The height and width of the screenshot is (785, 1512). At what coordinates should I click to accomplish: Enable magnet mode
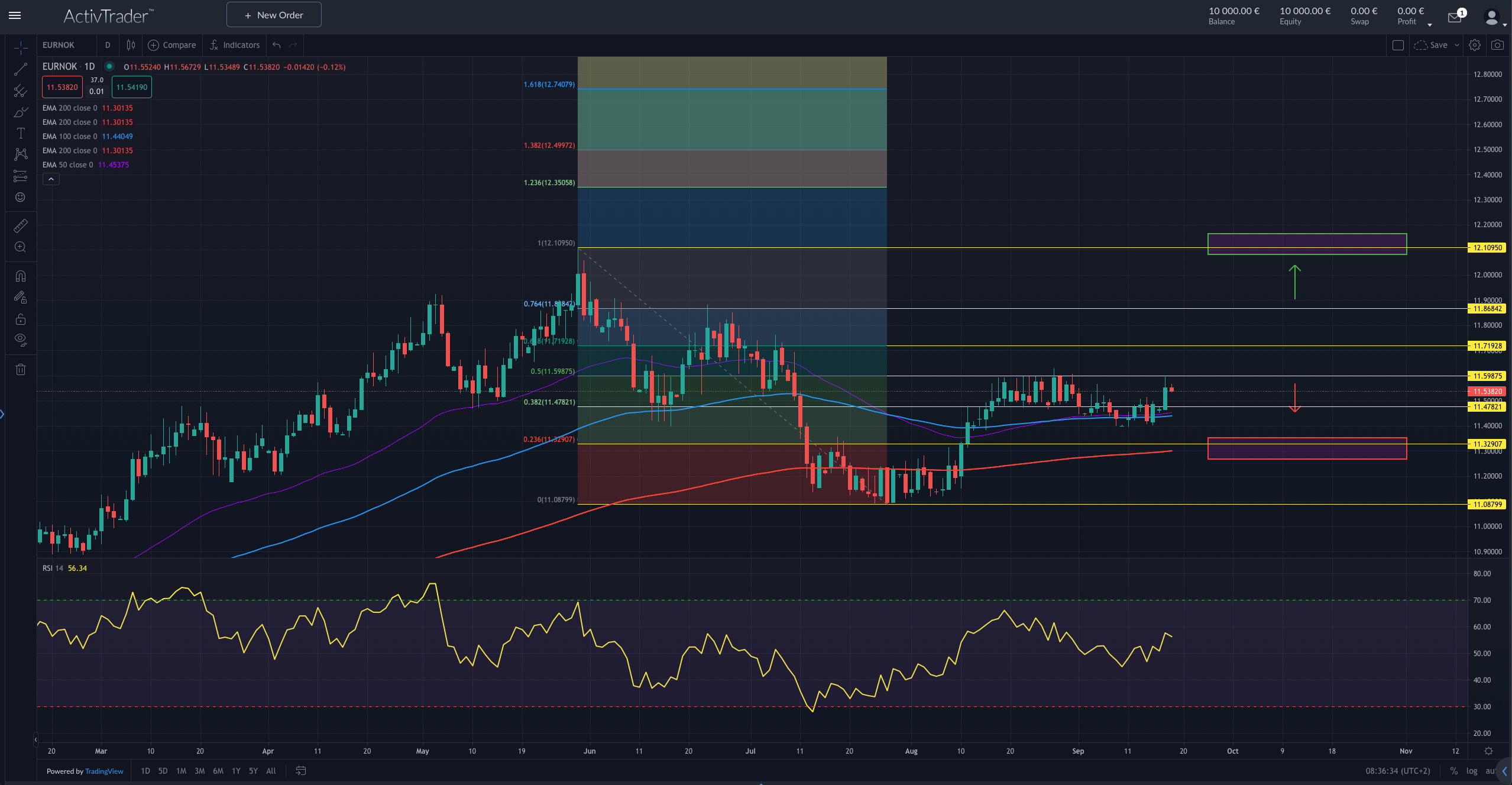point(20,276)
